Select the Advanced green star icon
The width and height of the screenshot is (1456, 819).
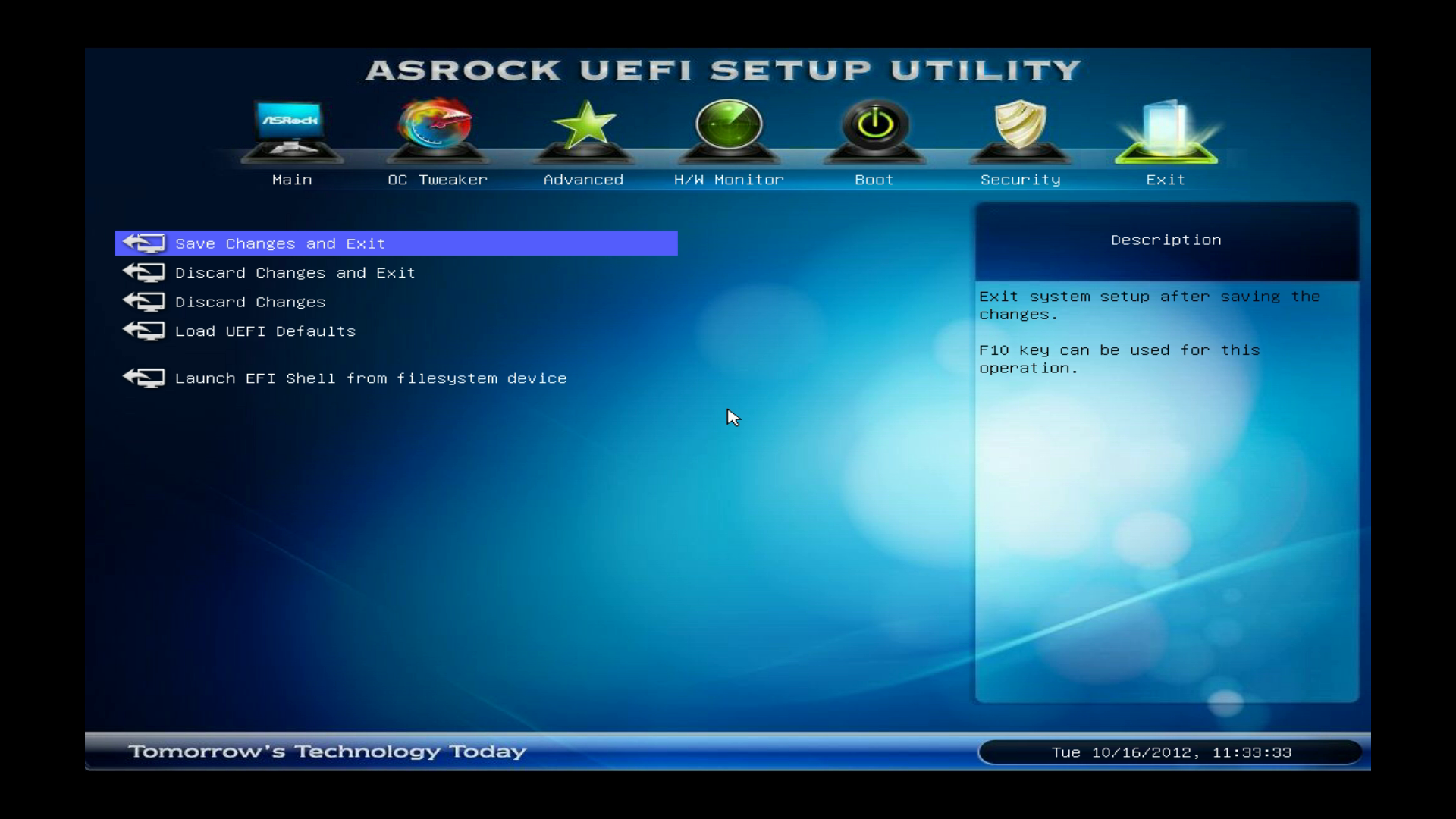[583, 127]
